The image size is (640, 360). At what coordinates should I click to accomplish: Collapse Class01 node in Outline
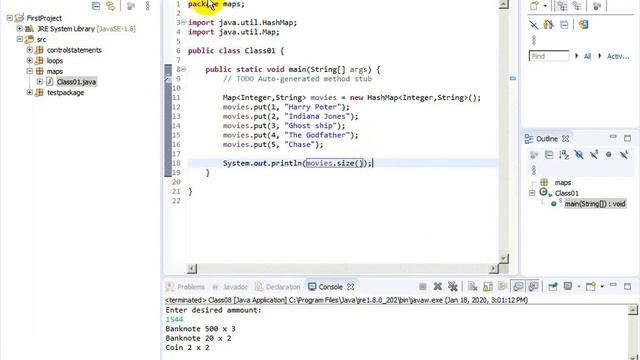click(x=532, y=193)
